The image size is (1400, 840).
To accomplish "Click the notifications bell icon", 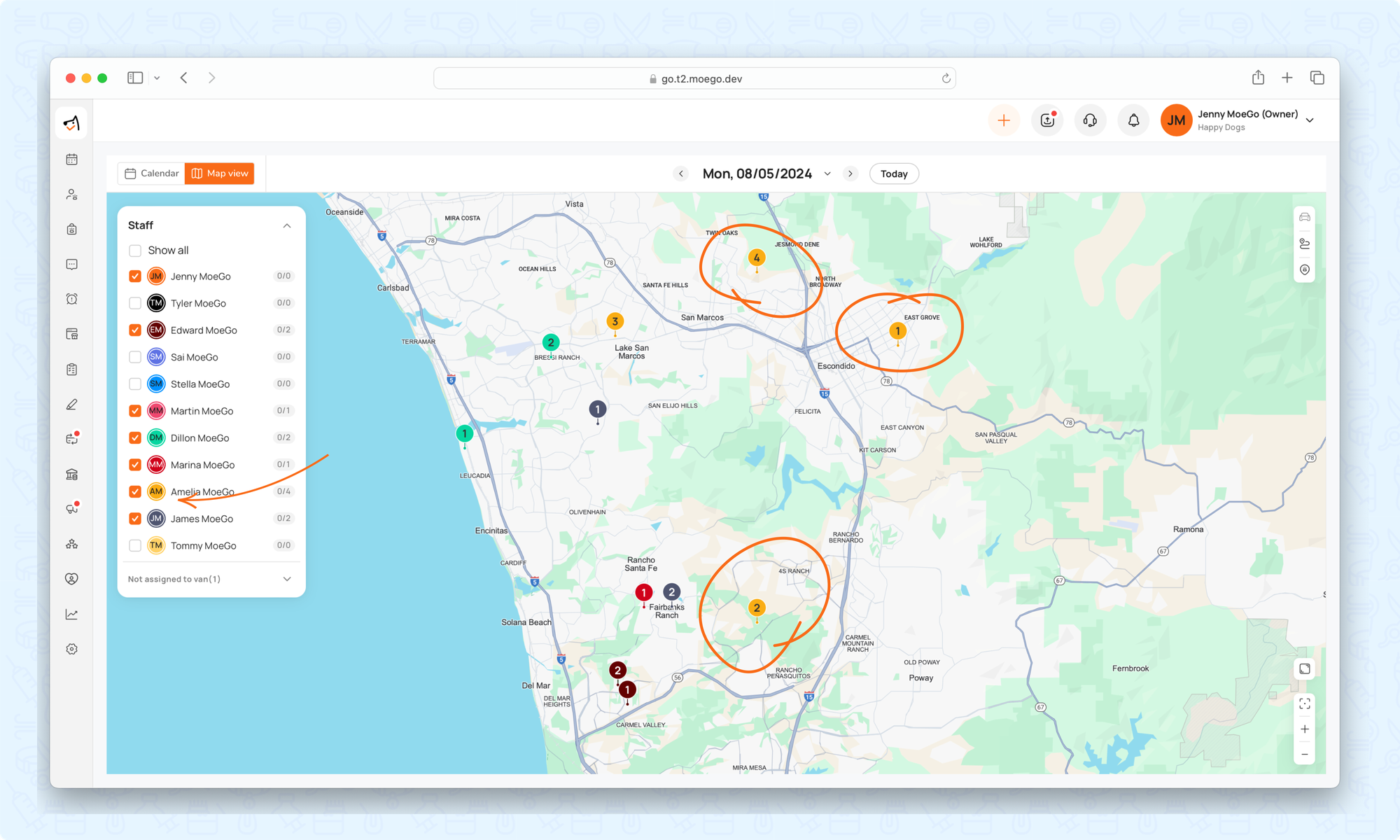I will (1133, 120).
